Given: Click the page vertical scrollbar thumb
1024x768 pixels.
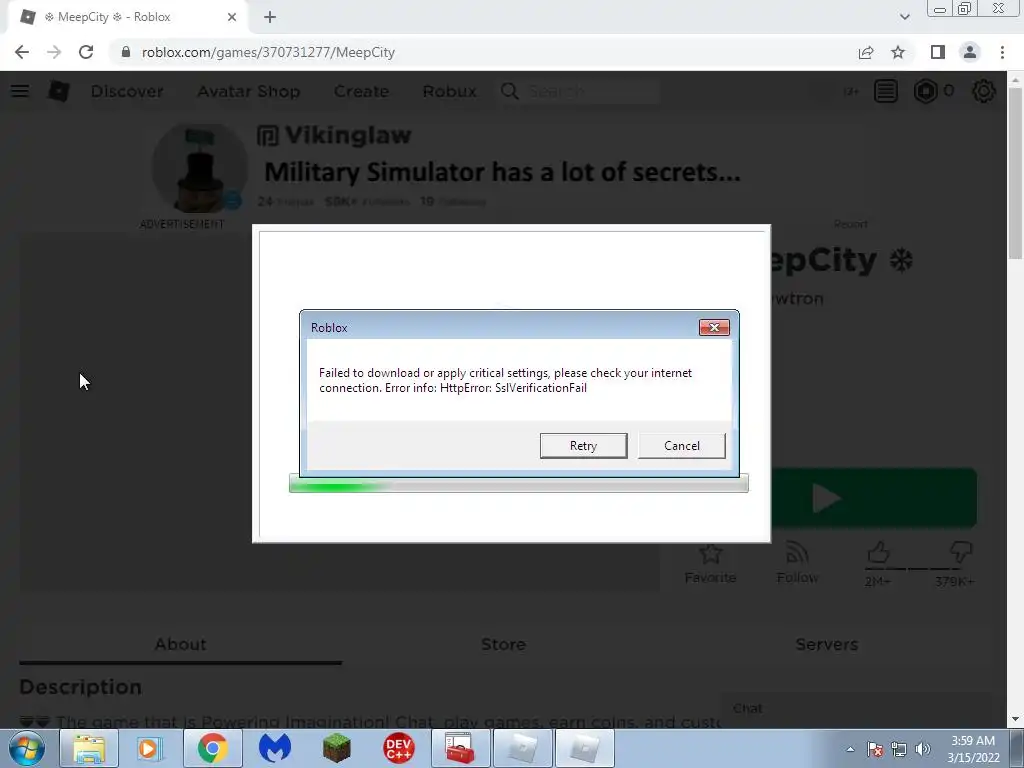Looking at the screenshot, I should (x=1015, y=173).
